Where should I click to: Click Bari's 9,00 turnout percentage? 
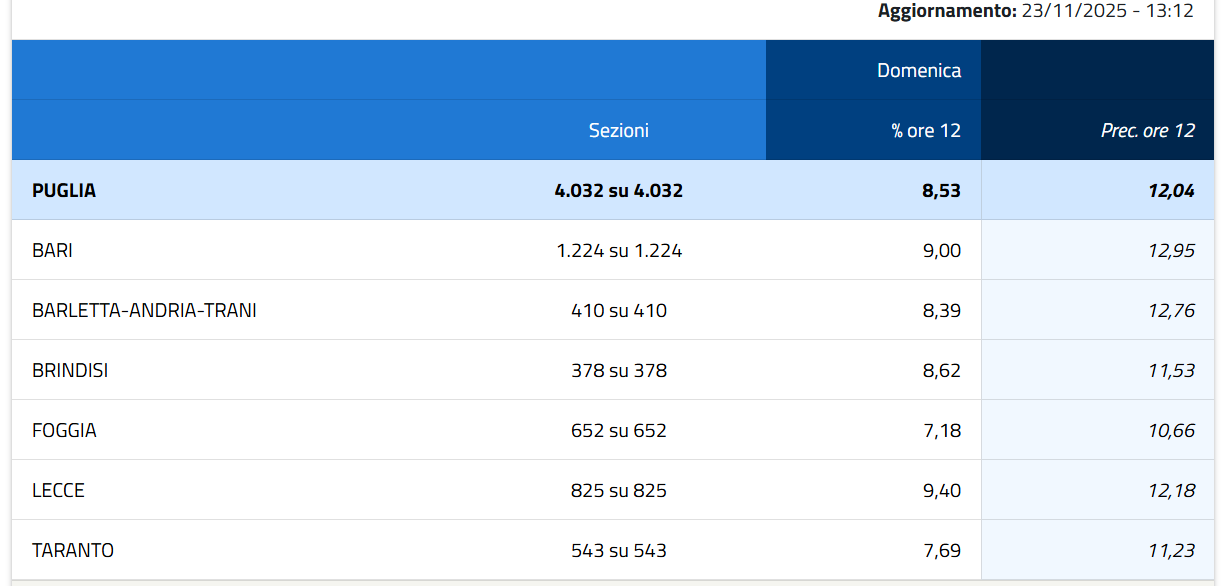click(941, 250)
